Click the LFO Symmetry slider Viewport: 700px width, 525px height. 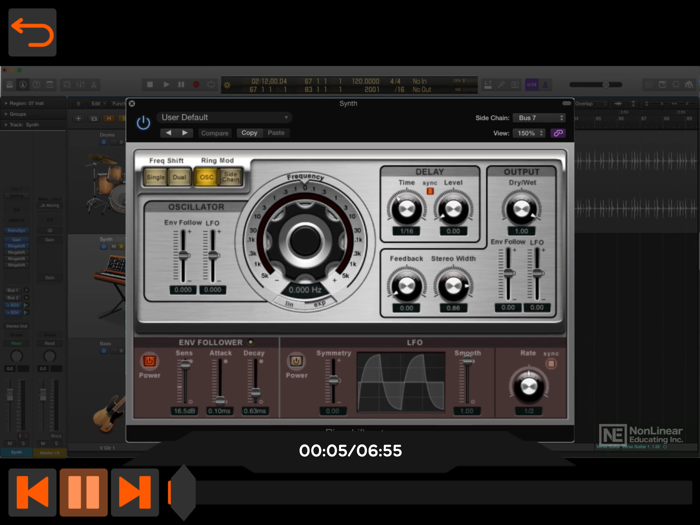[333, 381]
